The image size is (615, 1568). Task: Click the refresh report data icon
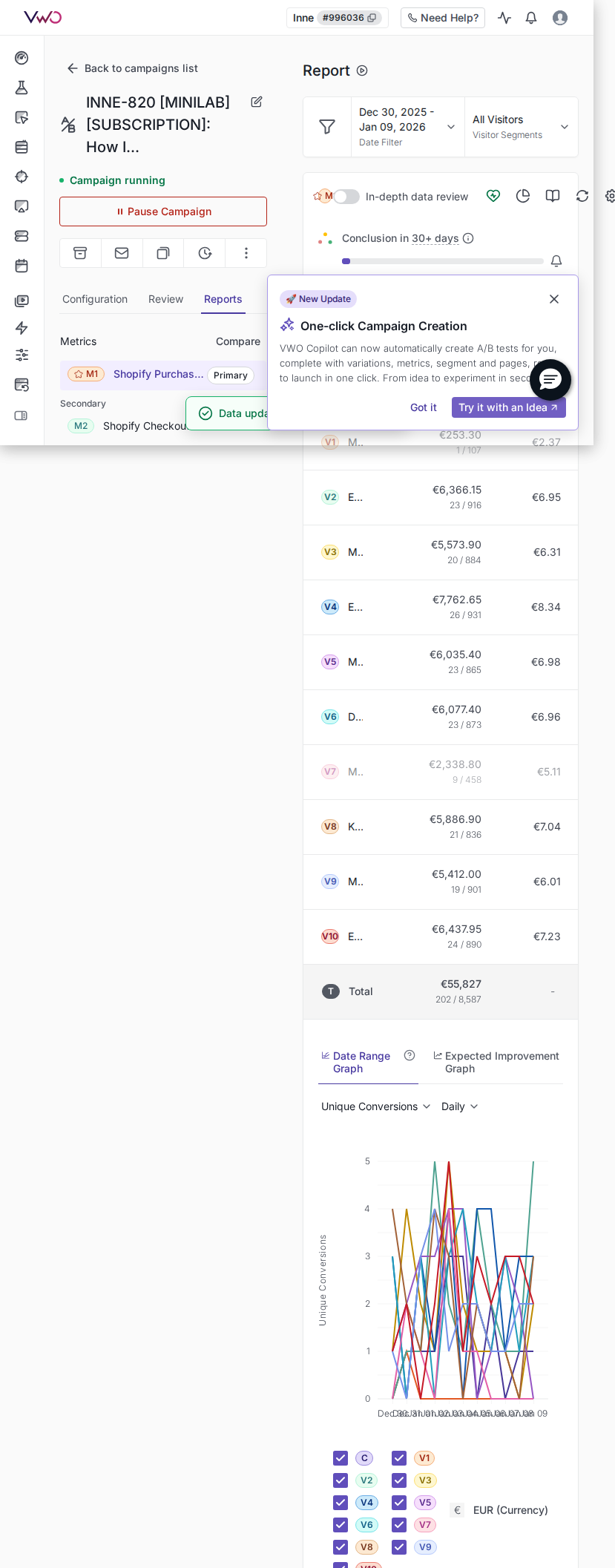(582, 196)
